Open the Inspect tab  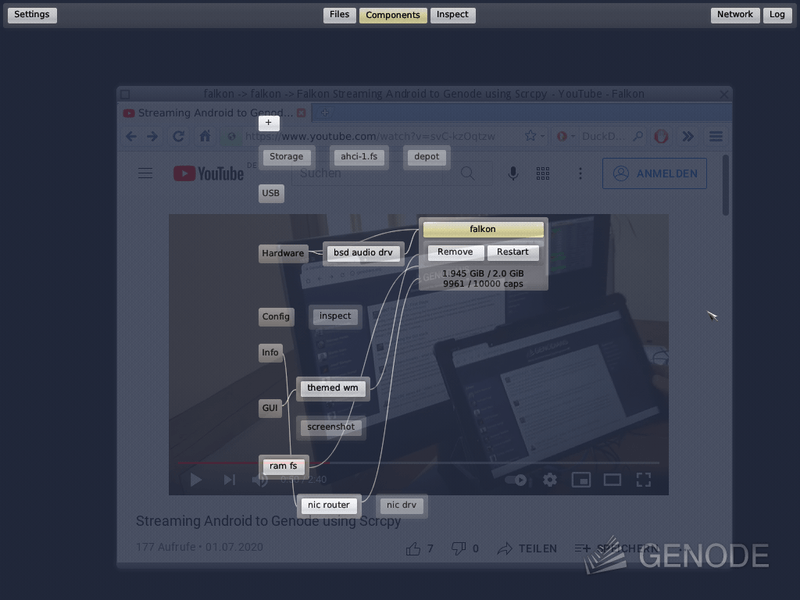[453, 15]
